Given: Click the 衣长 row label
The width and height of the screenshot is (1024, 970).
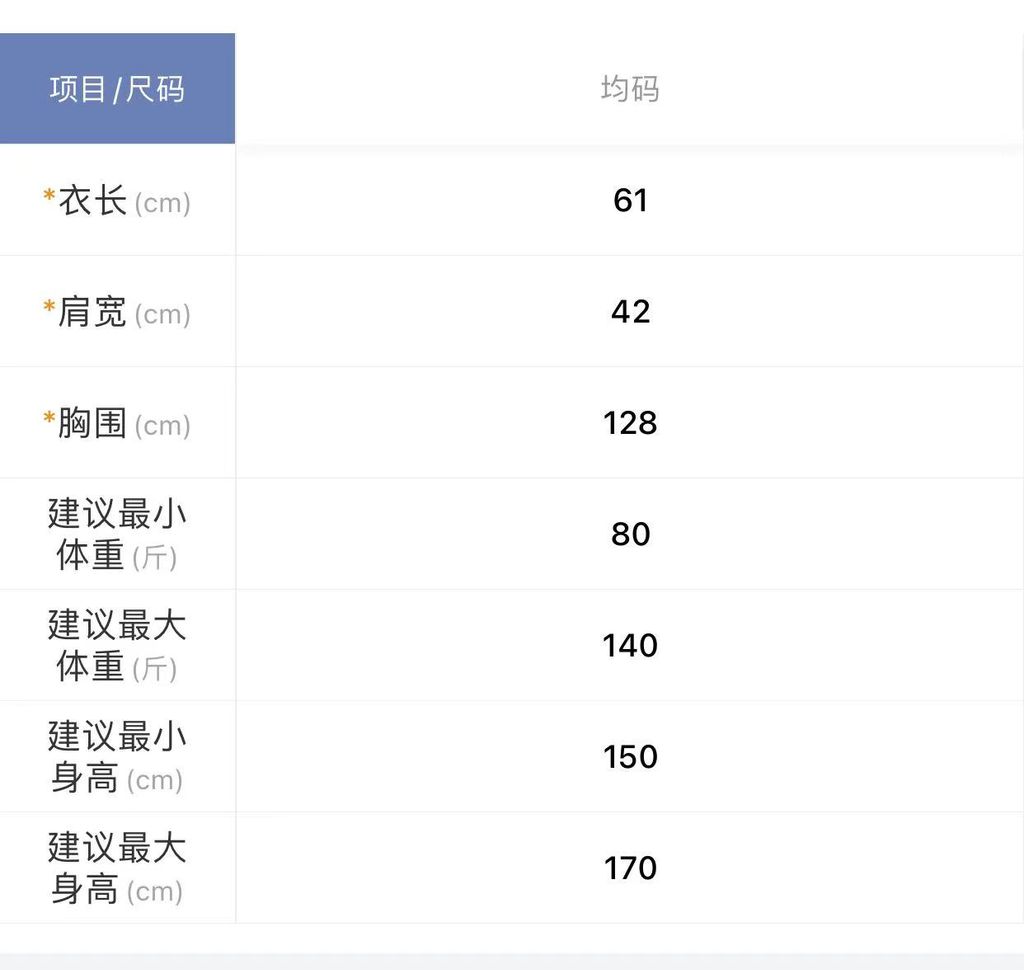Looking at the screenshot, I should click(93, 201).
